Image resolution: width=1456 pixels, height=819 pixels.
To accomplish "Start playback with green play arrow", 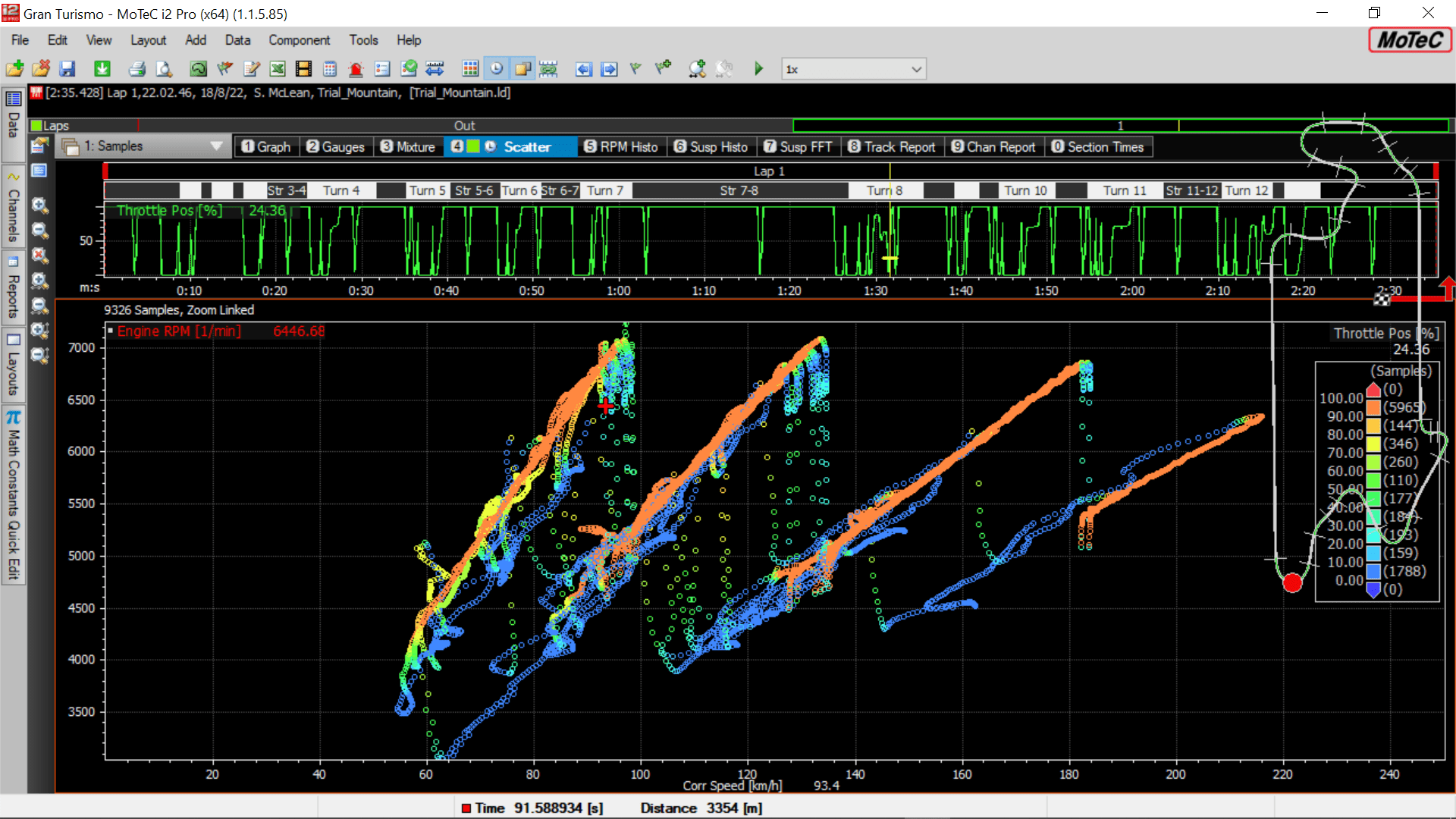I will [758, 69].
